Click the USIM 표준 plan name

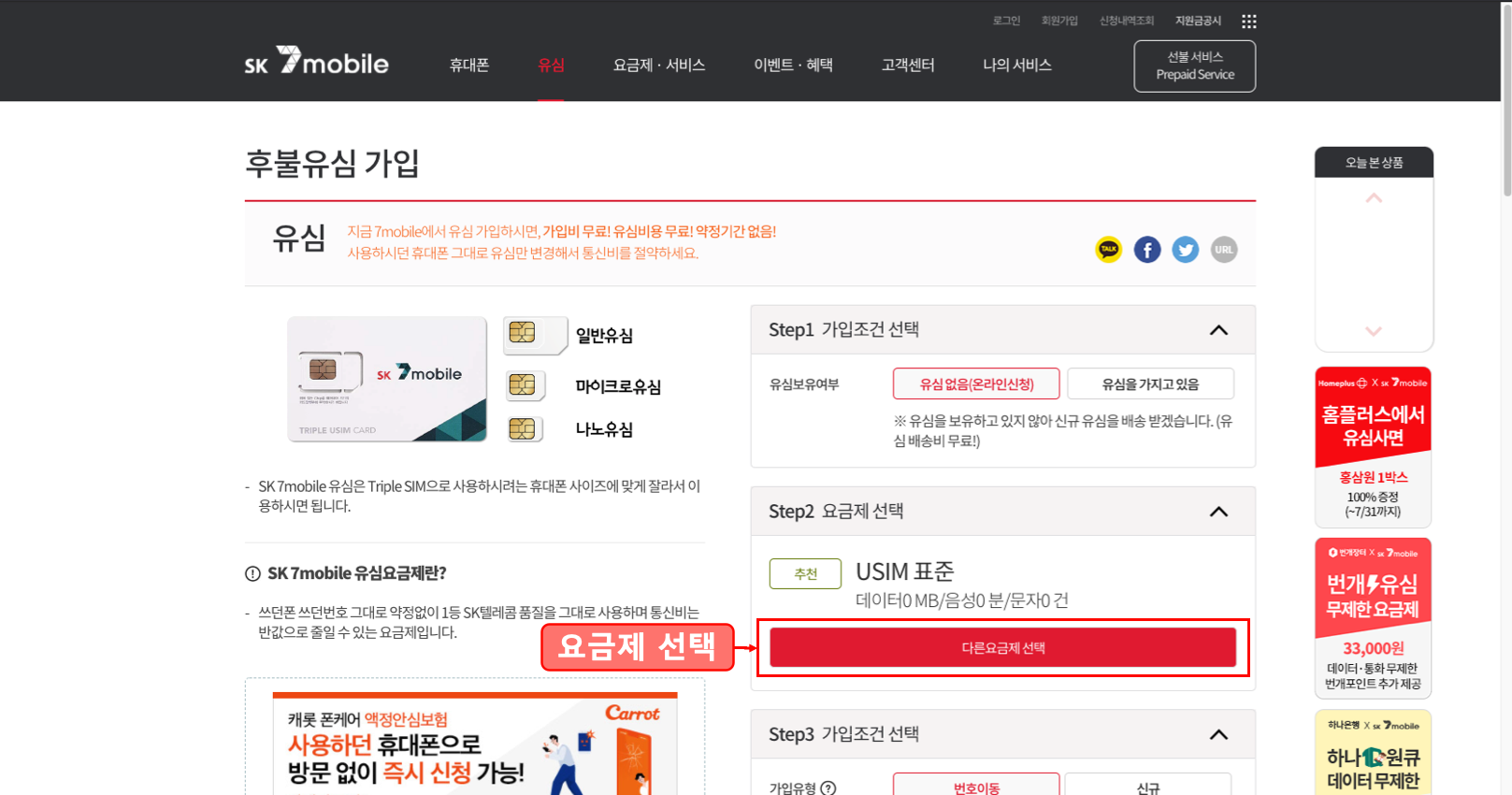905,571
